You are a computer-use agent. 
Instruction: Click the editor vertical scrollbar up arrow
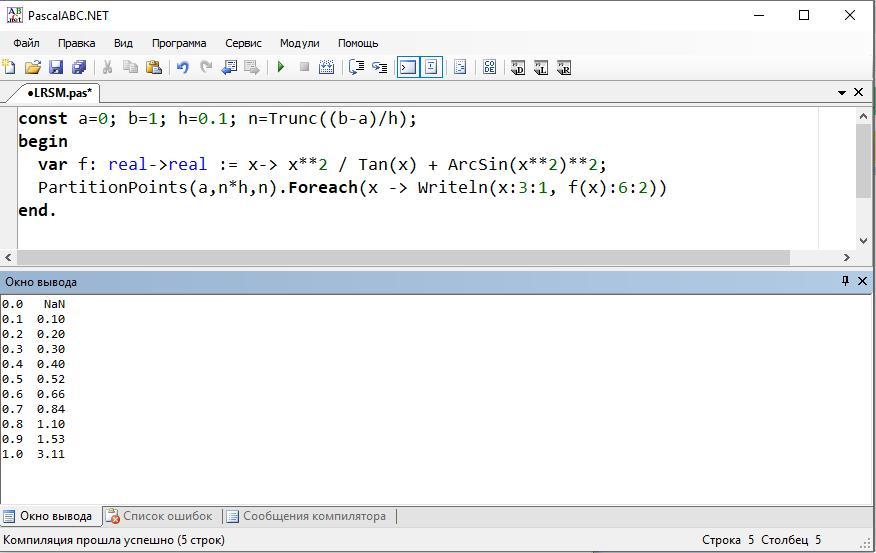pyautogui.click(x=863, y=116)
